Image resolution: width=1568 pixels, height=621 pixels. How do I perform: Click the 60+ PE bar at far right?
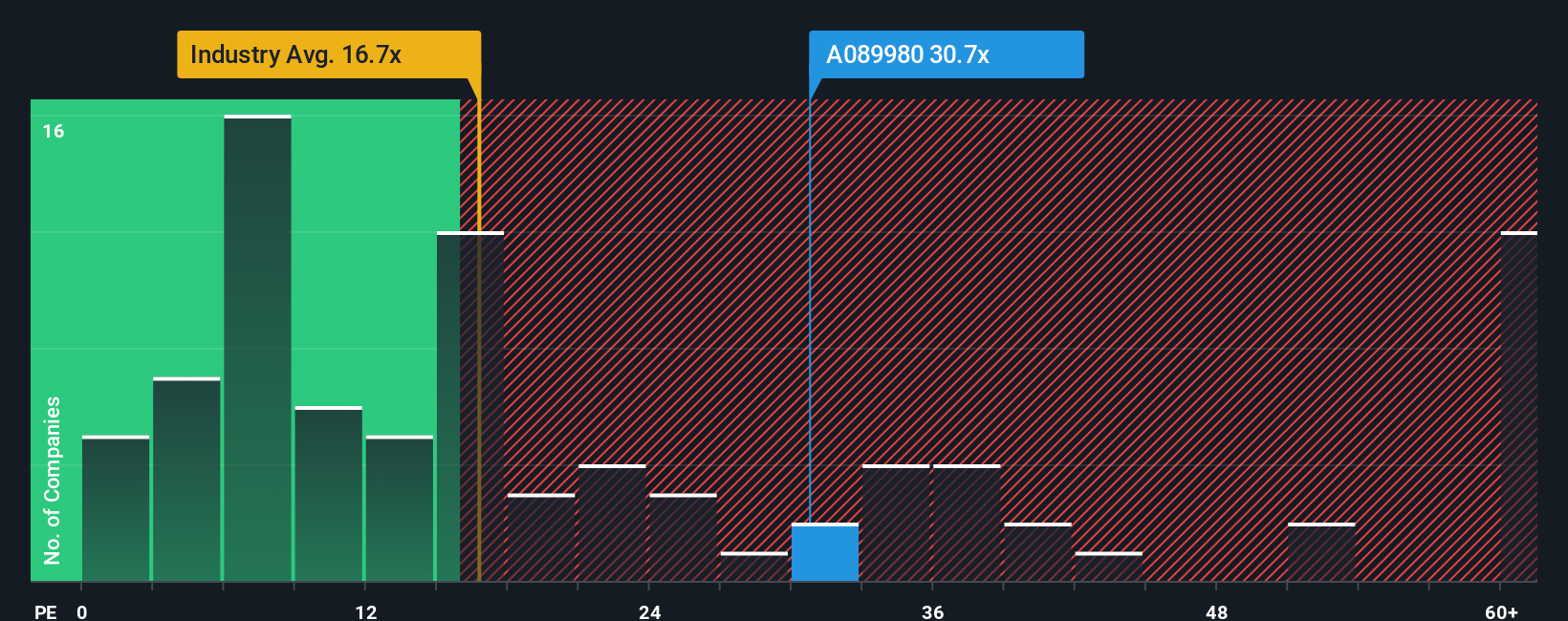coord(1518,406)
